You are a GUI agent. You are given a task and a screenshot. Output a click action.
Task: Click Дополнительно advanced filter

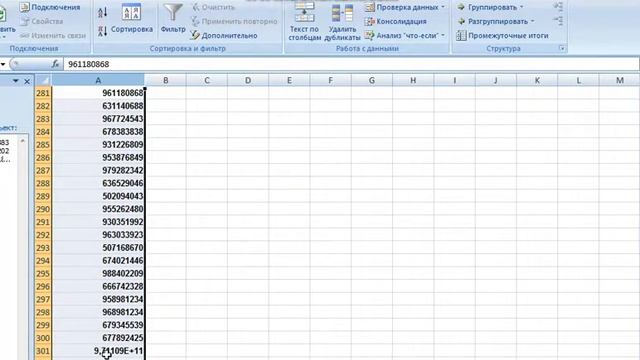[x=224, y=36]
